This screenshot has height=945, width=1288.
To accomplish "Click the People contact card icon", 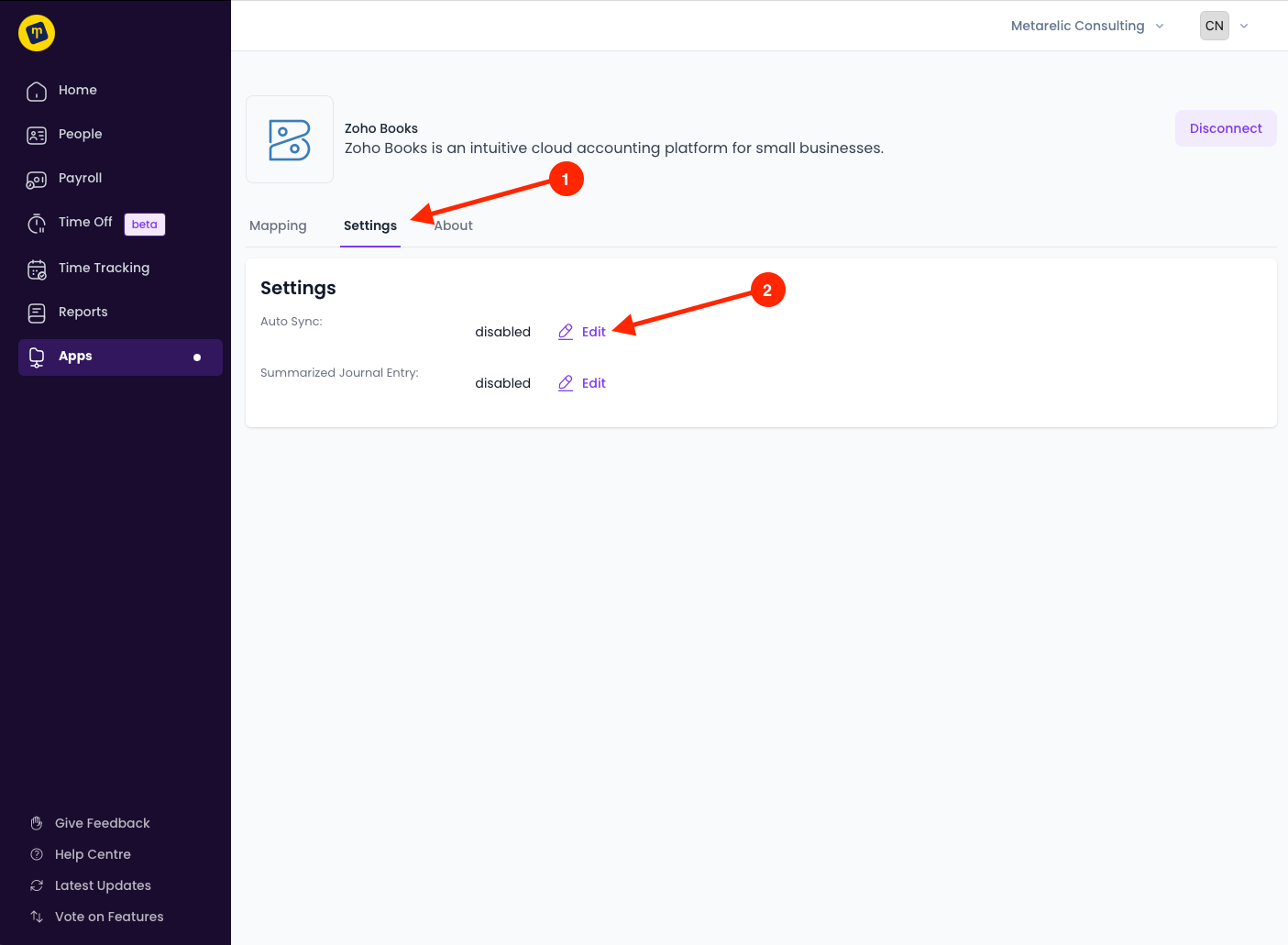I will point(37,135).
